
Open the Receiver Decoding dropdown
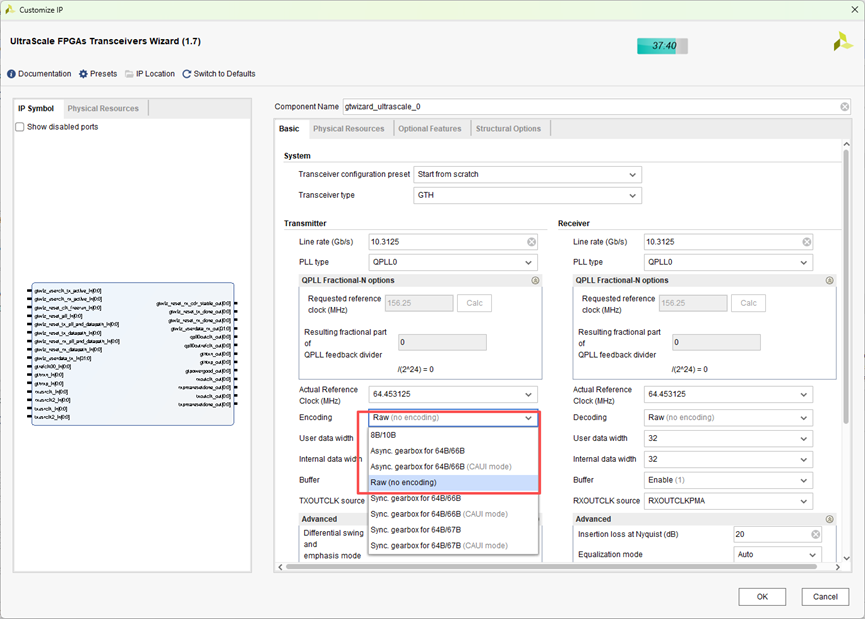click(x=728, y=418)
